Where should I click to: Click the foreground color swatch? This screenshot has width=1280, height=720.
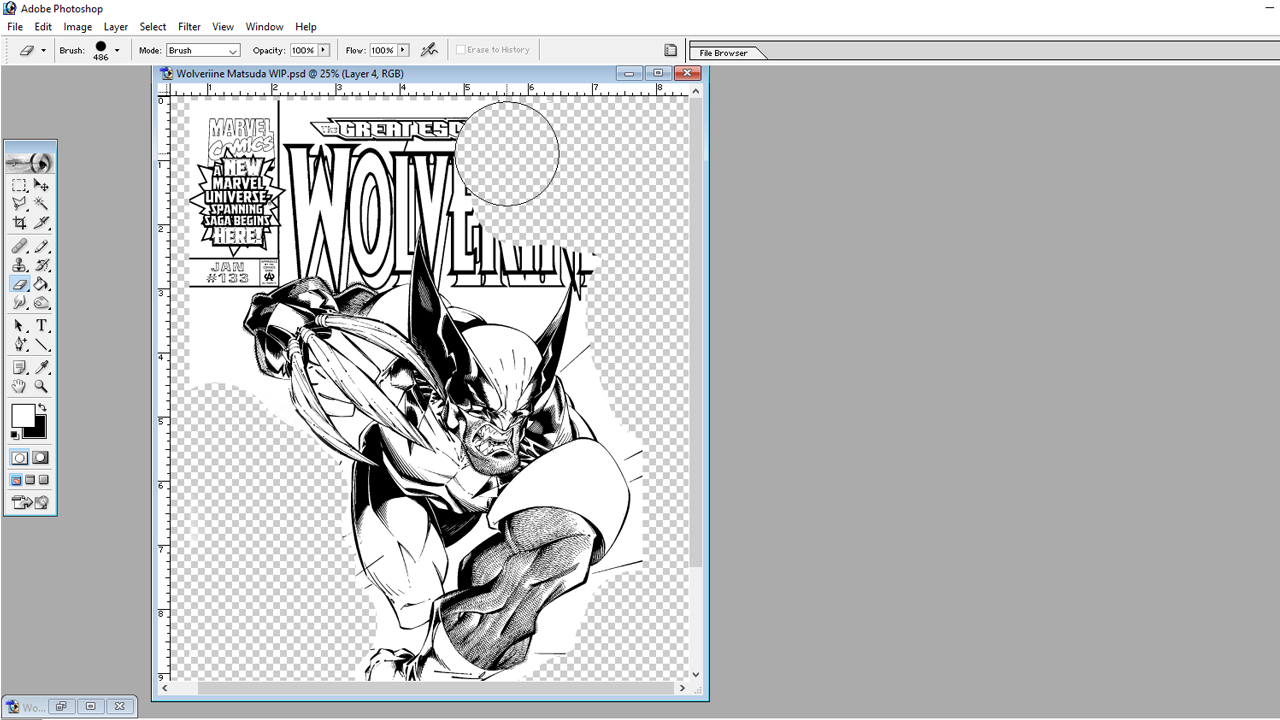click(22, 415)
